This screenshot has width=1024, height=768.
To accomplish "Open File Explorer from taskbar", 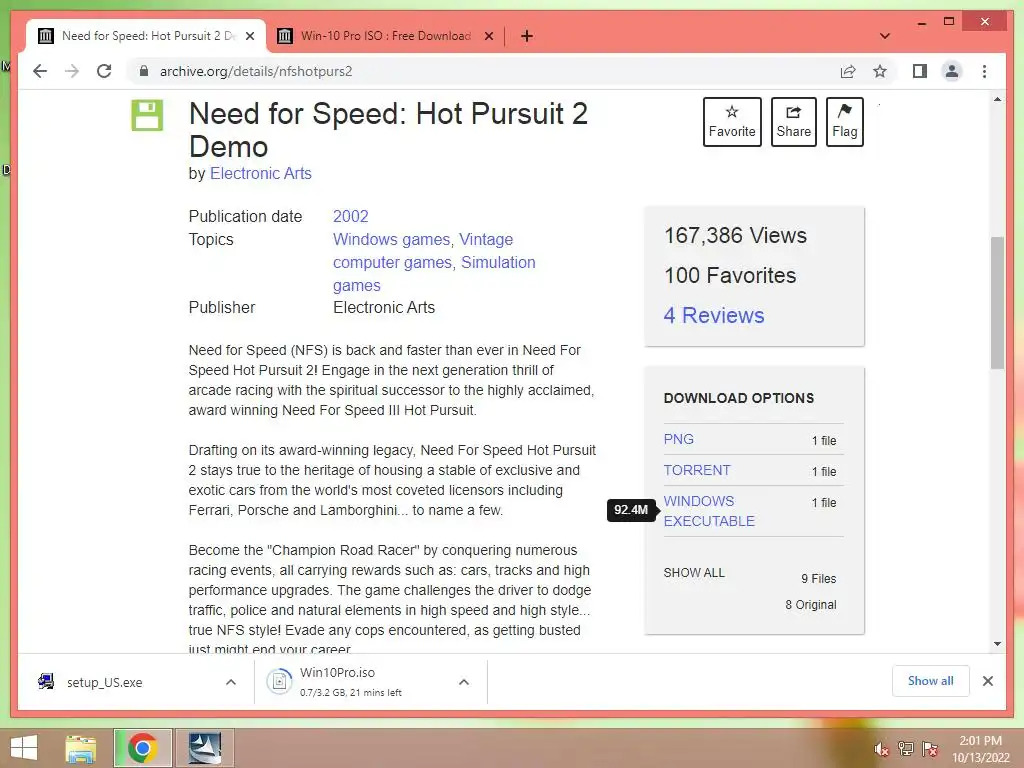I will coord(81,748).
